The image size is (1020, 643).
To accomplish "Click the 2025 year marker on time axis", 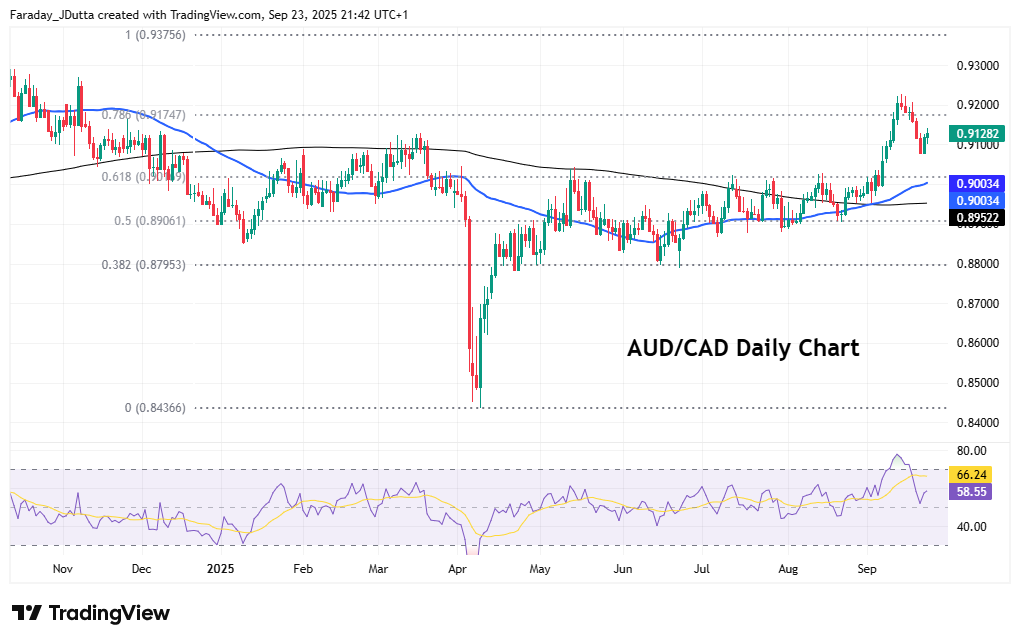I will pyautogui.click(x=221, y=569).
